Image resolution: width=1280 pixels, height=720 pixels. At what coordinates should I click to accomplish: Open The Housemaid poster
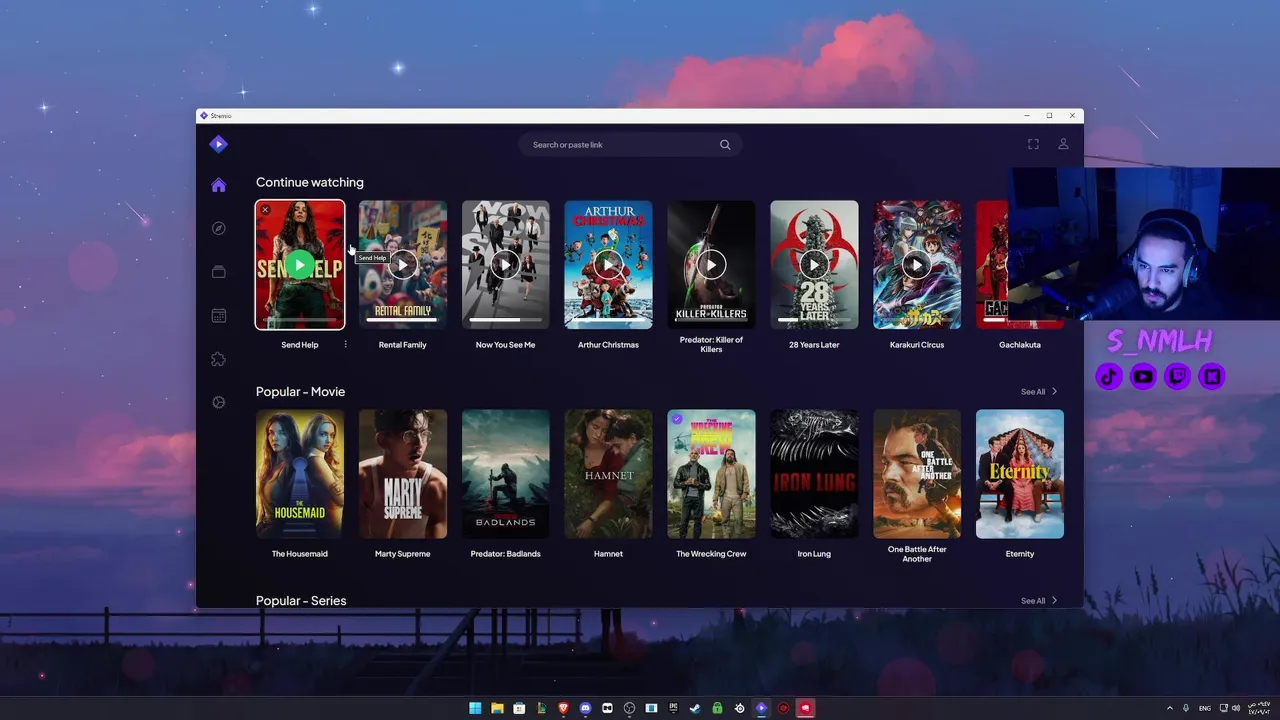coord(299,474)
